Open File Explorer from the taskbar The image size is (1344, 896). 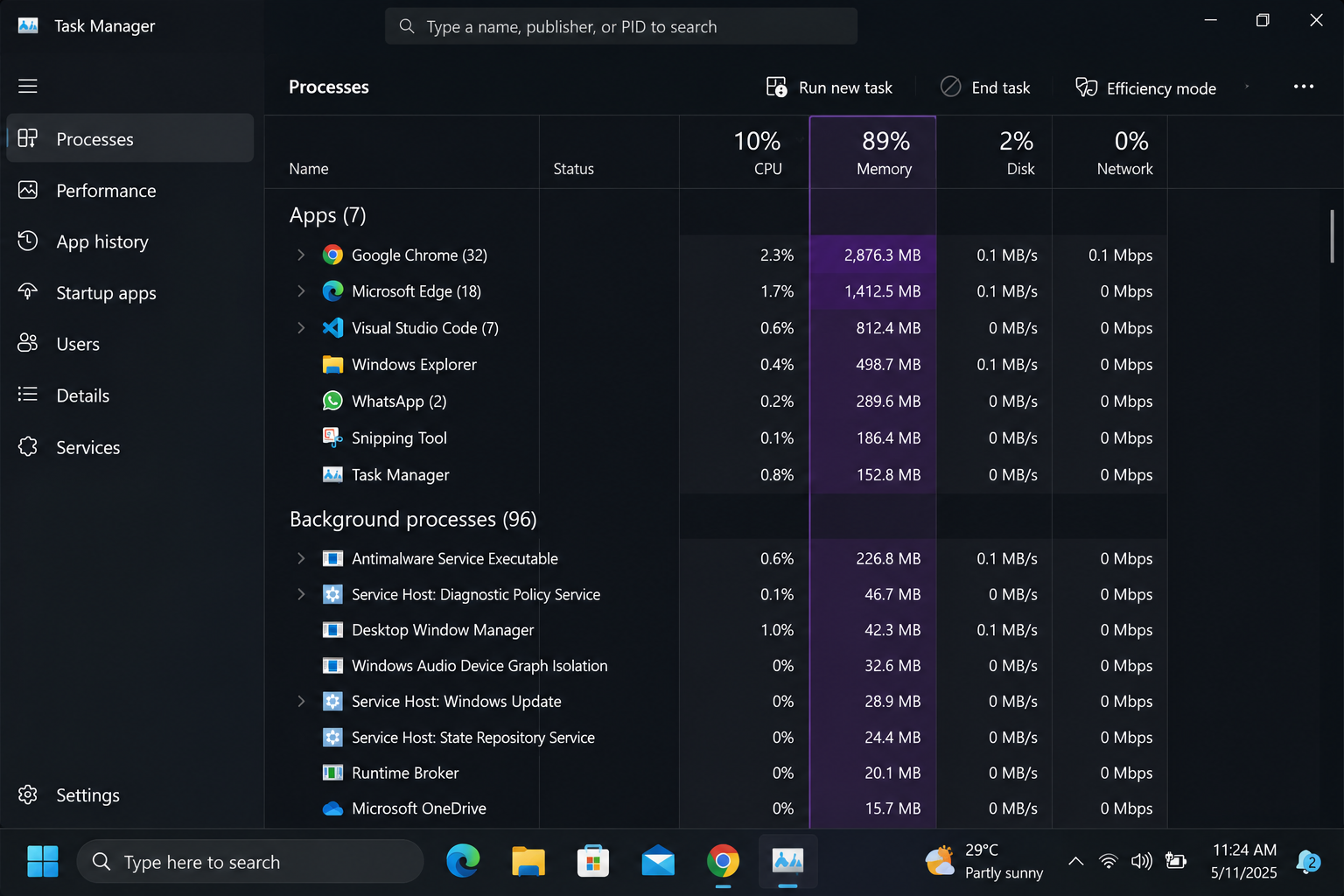tap(528, 862)
